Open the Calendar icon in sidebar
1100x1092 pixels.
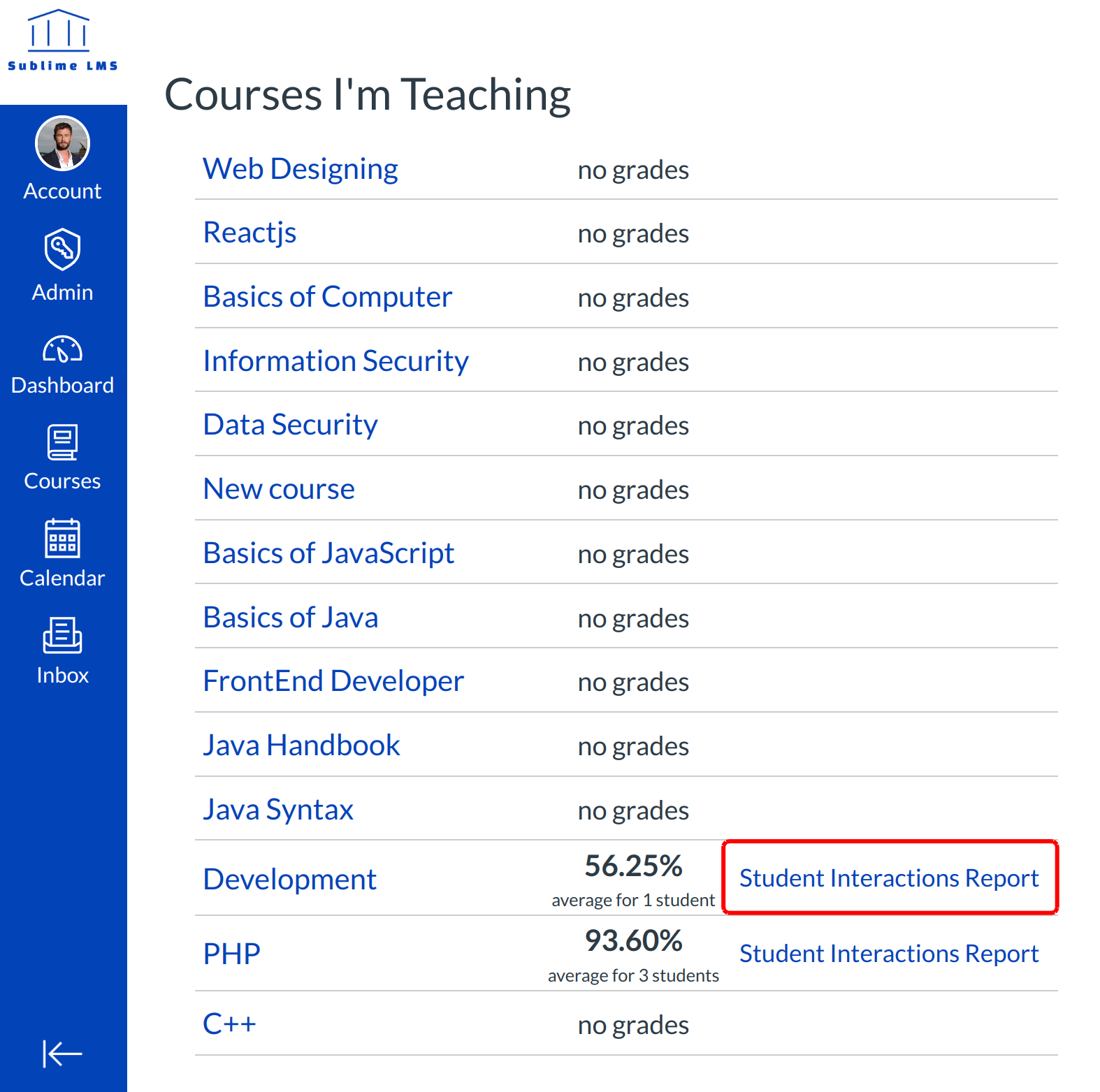62,539
